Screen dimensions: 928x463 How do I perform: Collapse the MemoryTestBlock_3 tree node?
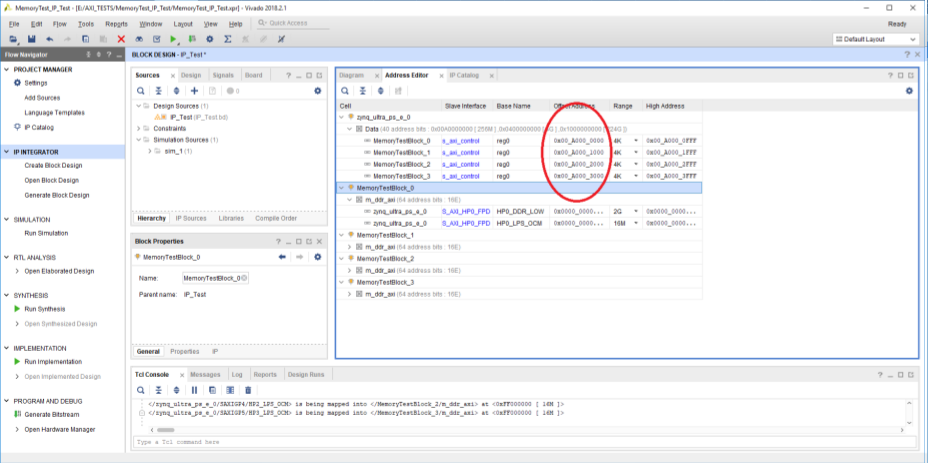(341, 282)
